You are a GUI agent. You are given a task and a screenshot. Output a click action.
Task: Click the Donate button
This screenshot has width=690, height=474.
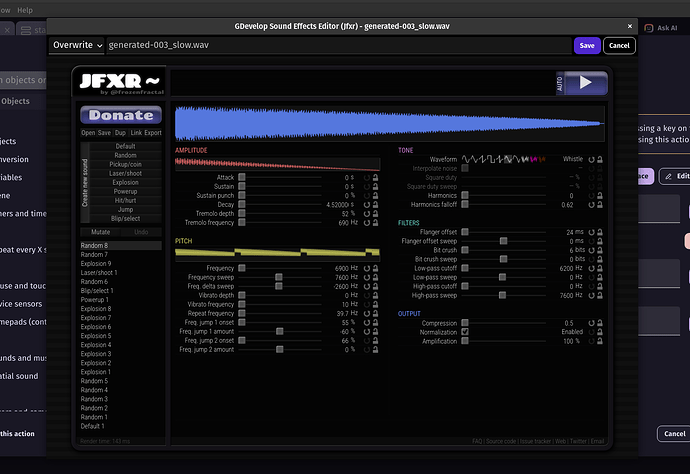(121, 115)
